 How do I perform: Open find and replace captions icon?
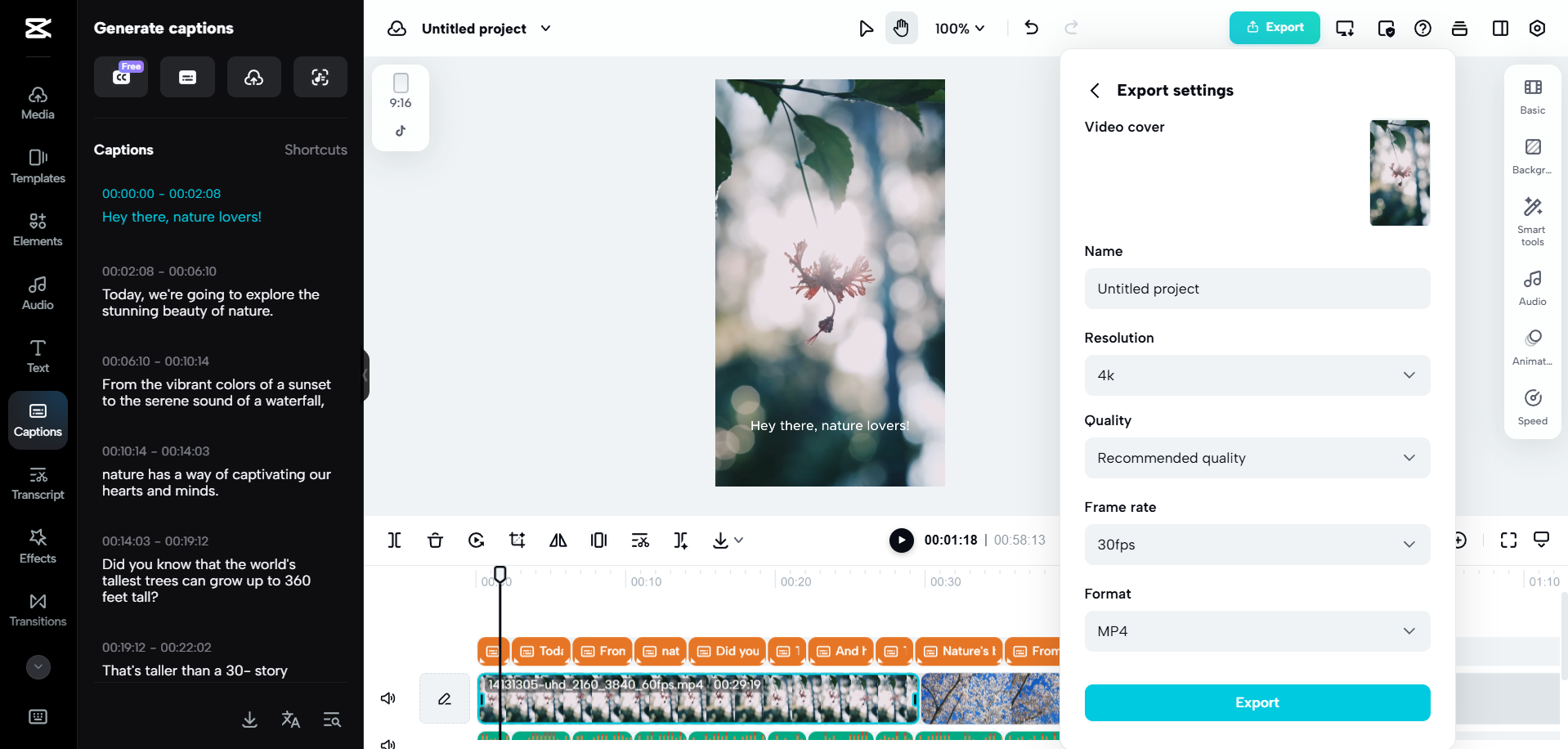[332, 720]
